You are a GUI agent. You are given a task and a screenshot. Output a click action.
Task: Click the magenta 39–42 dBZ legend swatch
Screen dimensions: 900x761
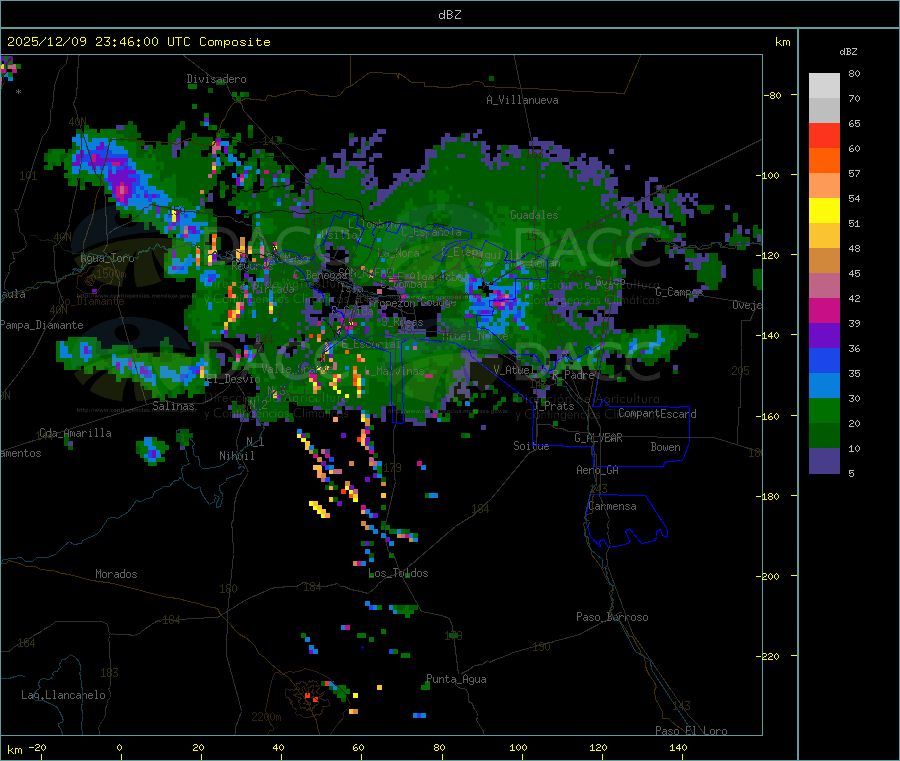[824, 310]
